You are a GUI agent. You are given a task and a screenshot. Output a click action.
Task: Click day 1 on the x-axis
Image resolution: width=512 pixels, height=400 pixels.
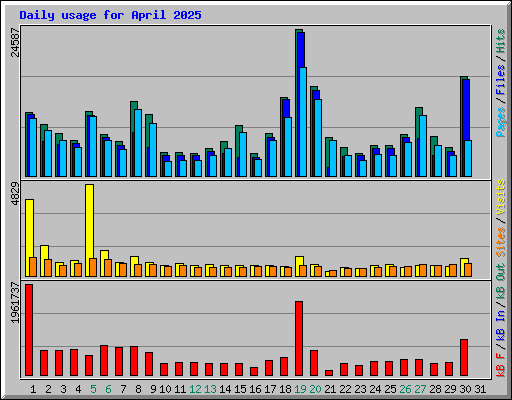[33, 389]
